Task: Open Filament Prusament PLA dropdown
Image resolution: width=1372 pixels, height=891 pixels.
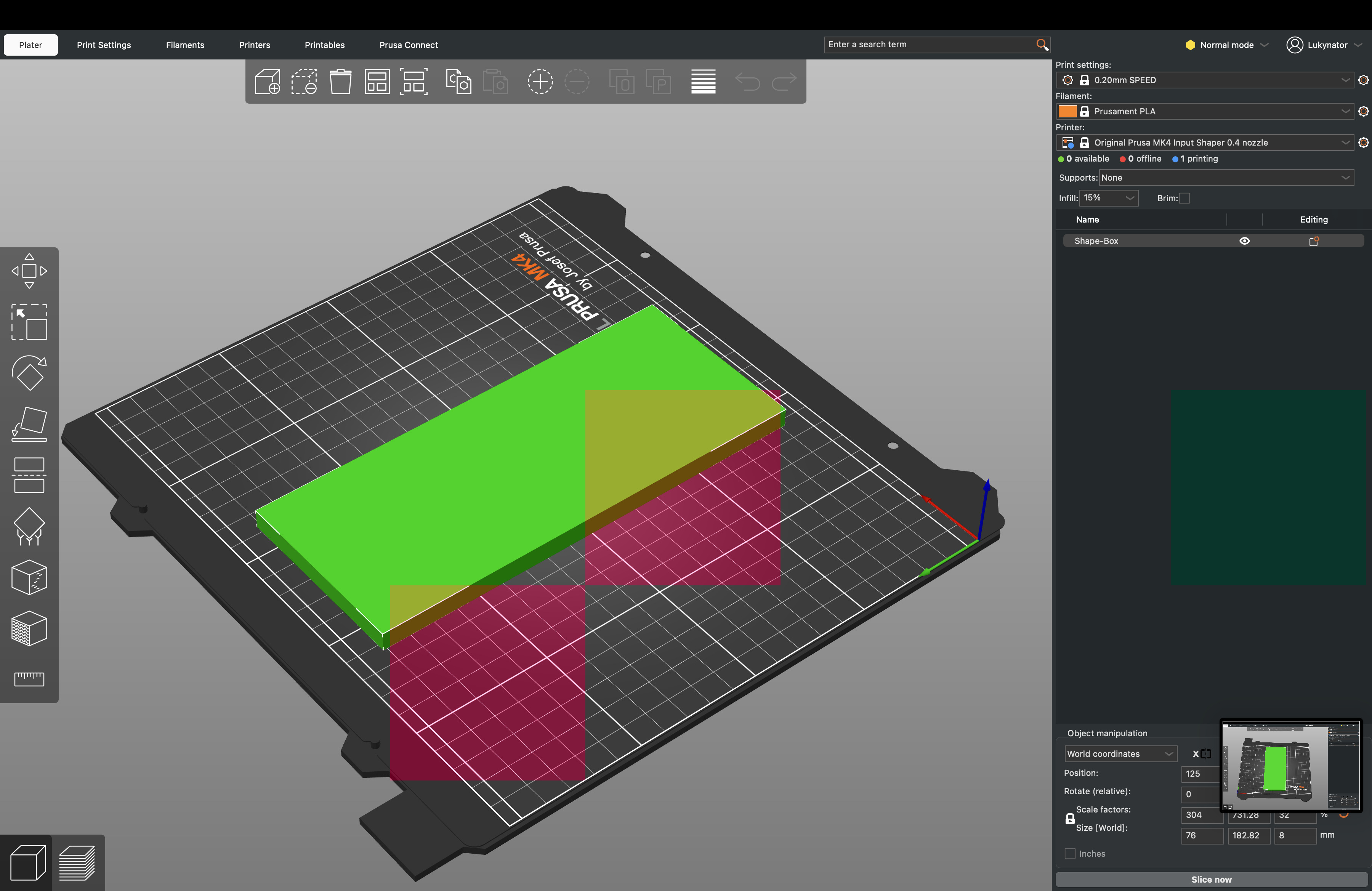Action: pos(1205,111)
